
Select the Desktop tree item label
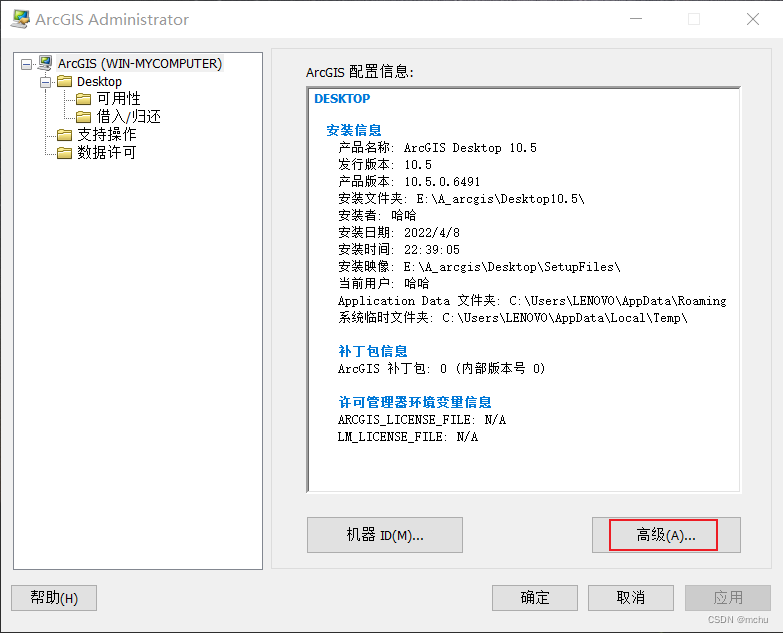click(x=99, y=81)
